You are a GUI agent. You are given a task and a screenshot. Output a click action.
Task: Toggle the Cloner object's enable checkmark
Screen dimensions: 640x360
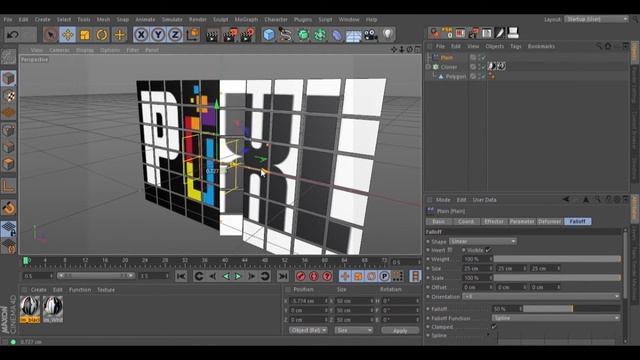pos(484,67)
